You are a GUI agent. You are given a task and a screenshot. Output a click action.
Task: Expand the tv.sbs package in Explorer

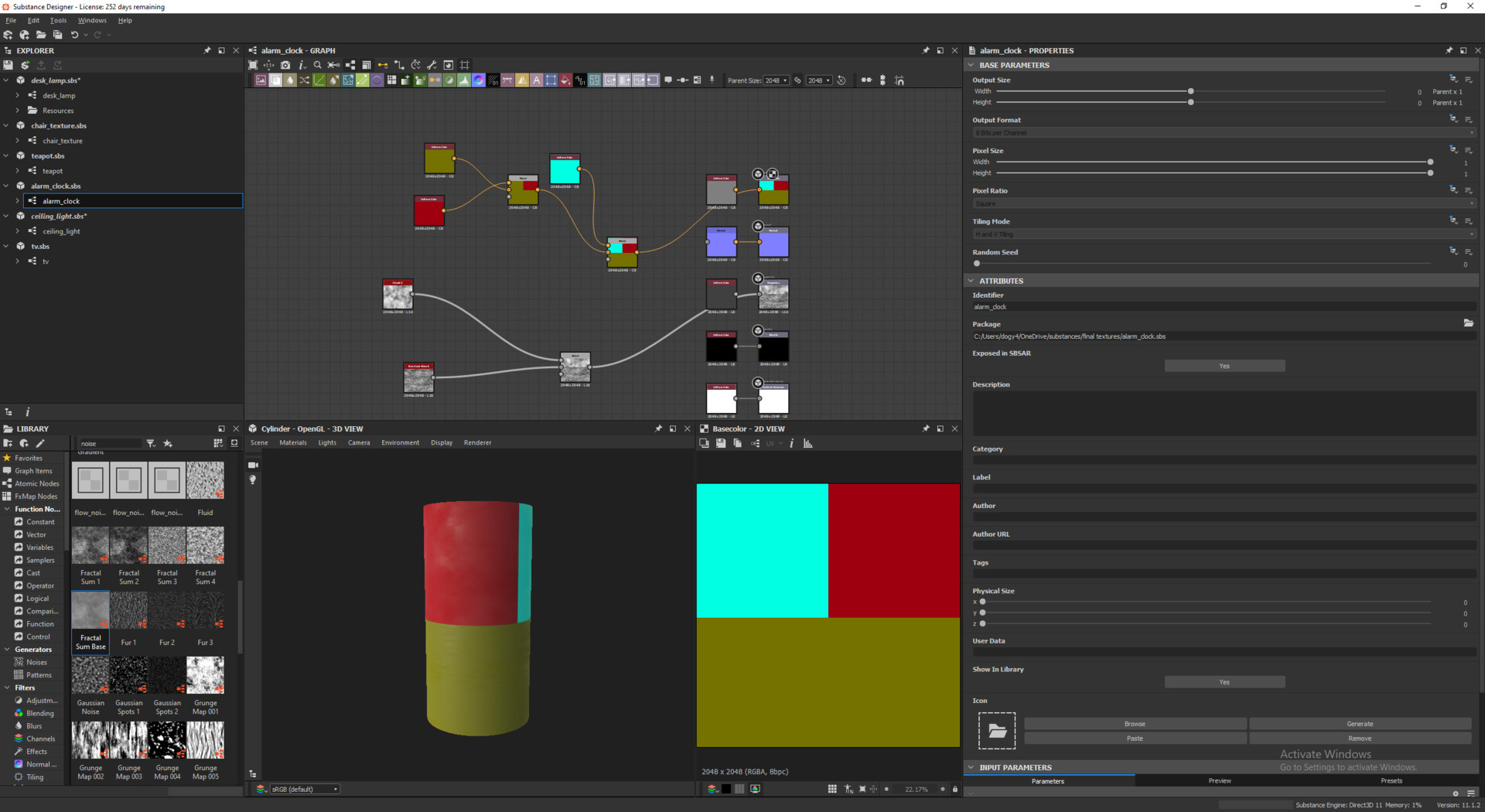click(6, 246)
